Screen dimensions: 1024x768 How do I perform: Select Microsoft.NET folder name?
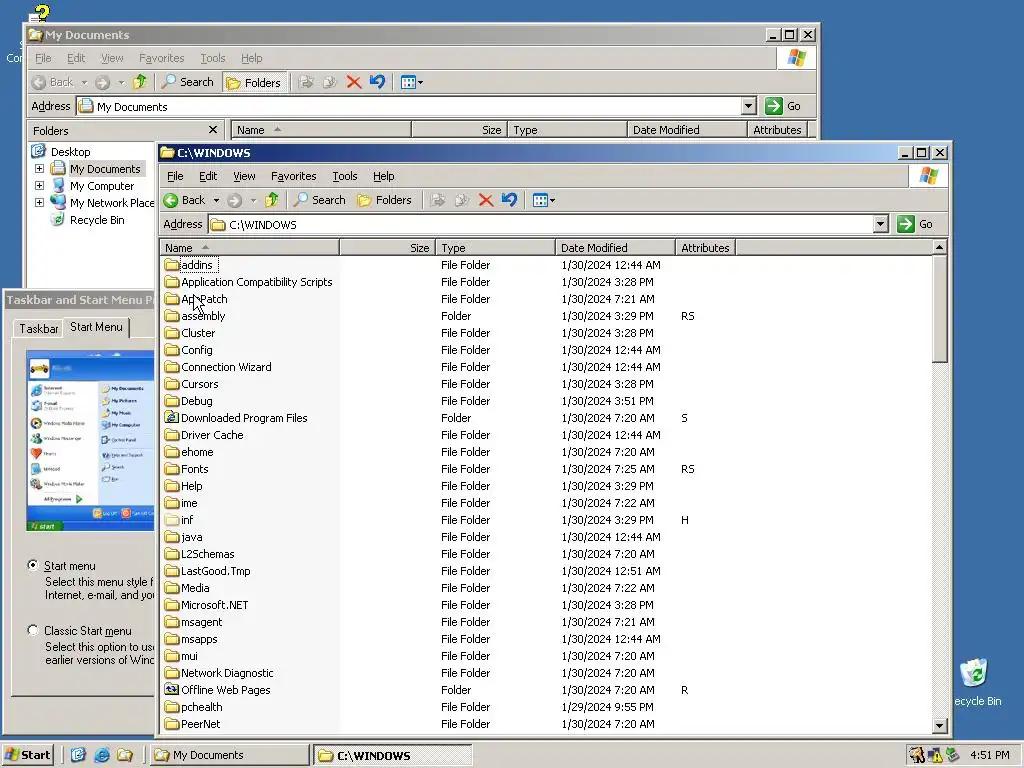(x=215, y=605)
